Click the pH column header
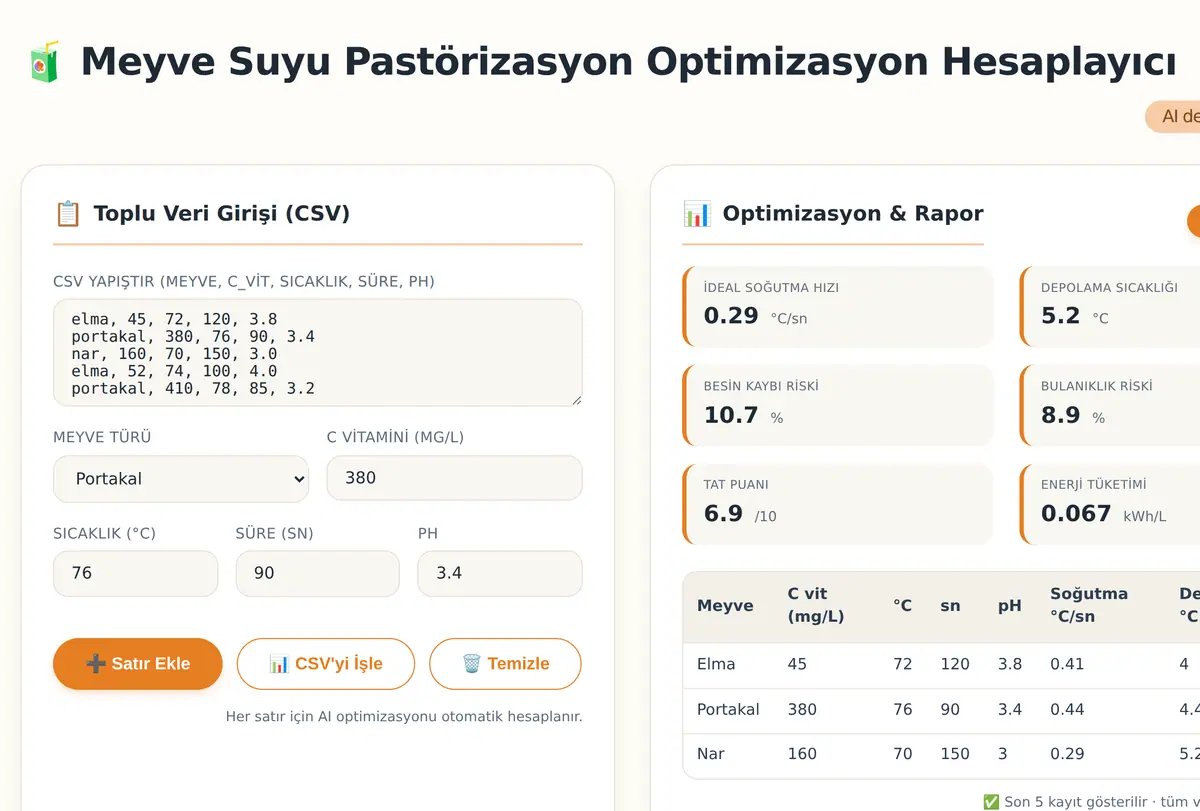Viewport: 1200px width, 811px height. [1009, 606]
